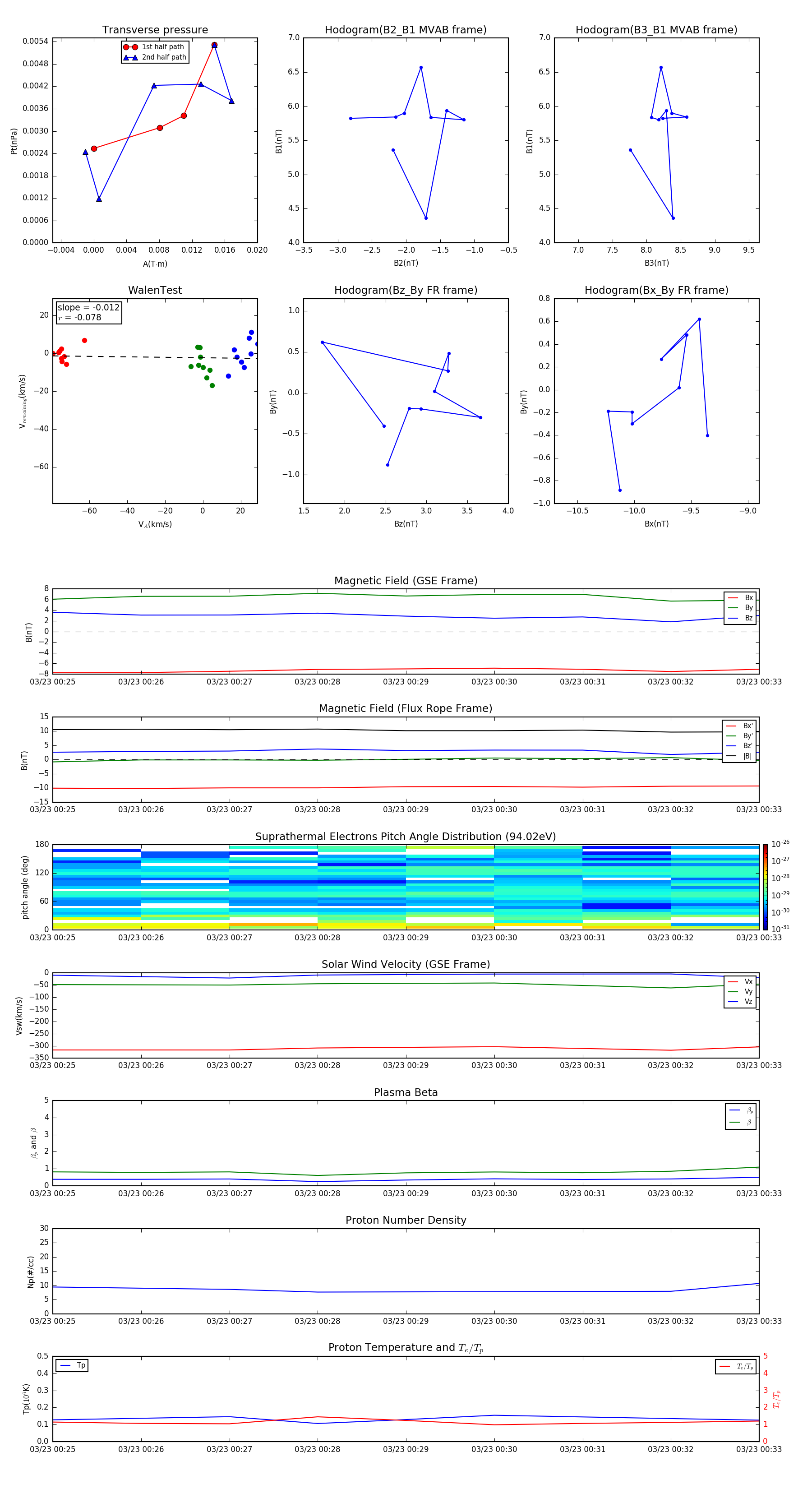Image resolution: width=812 pixels, height=1489 pixels.
Task: Click the 'Hodogram(Bz_By FR frame)' title
Action: [x=406, y=290]
